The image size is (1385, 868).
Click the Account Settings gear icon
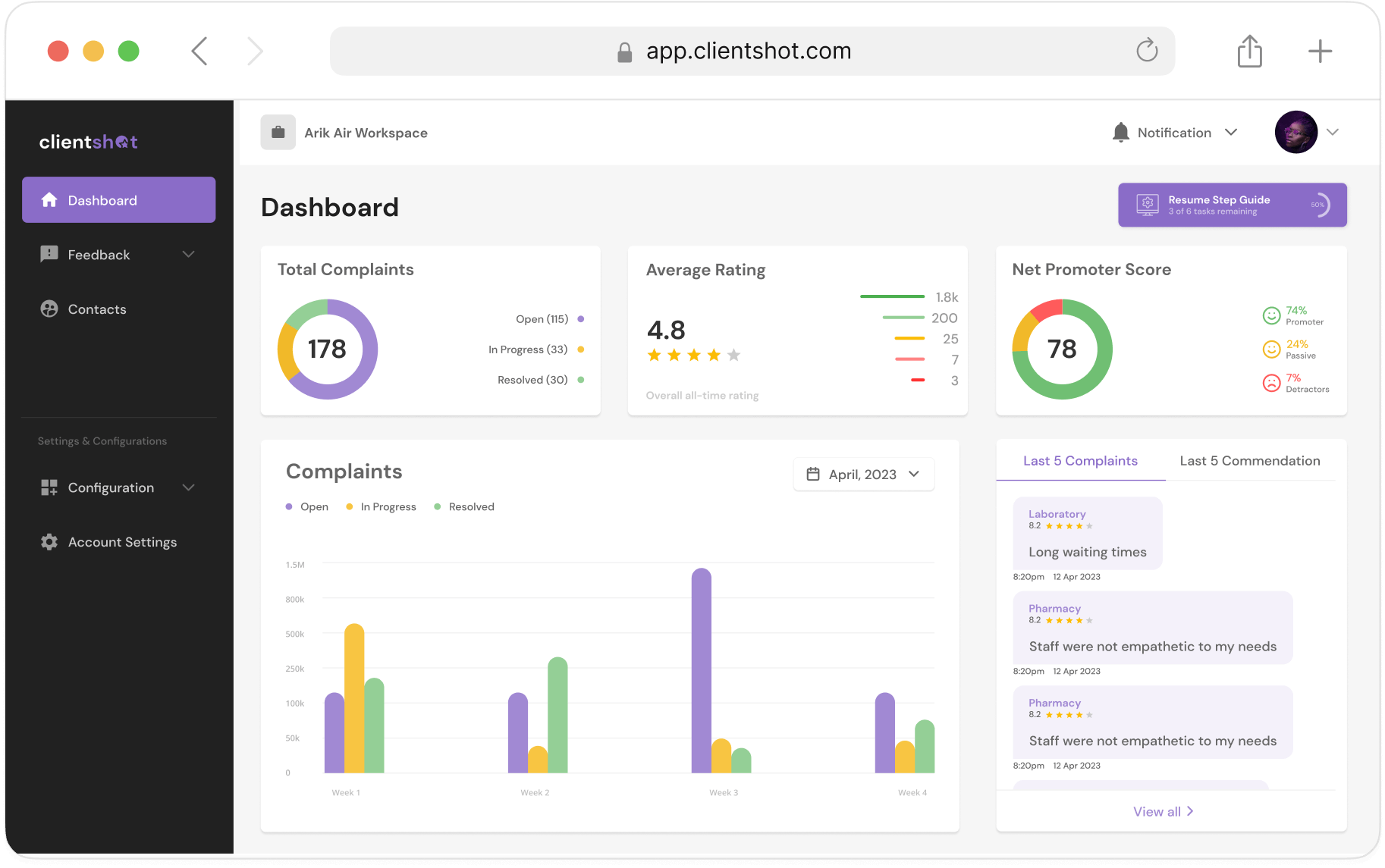click(49, 542)
